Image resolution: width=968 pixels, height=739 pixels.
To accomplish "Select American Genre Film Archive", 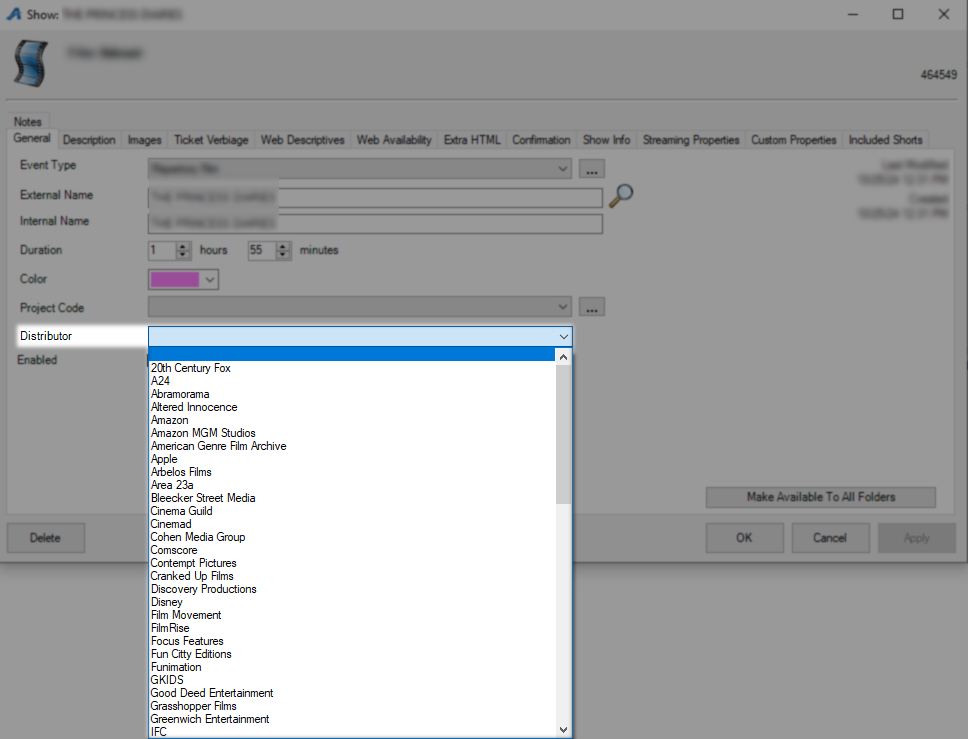I will pyautogui.click(x=352, y=446).
